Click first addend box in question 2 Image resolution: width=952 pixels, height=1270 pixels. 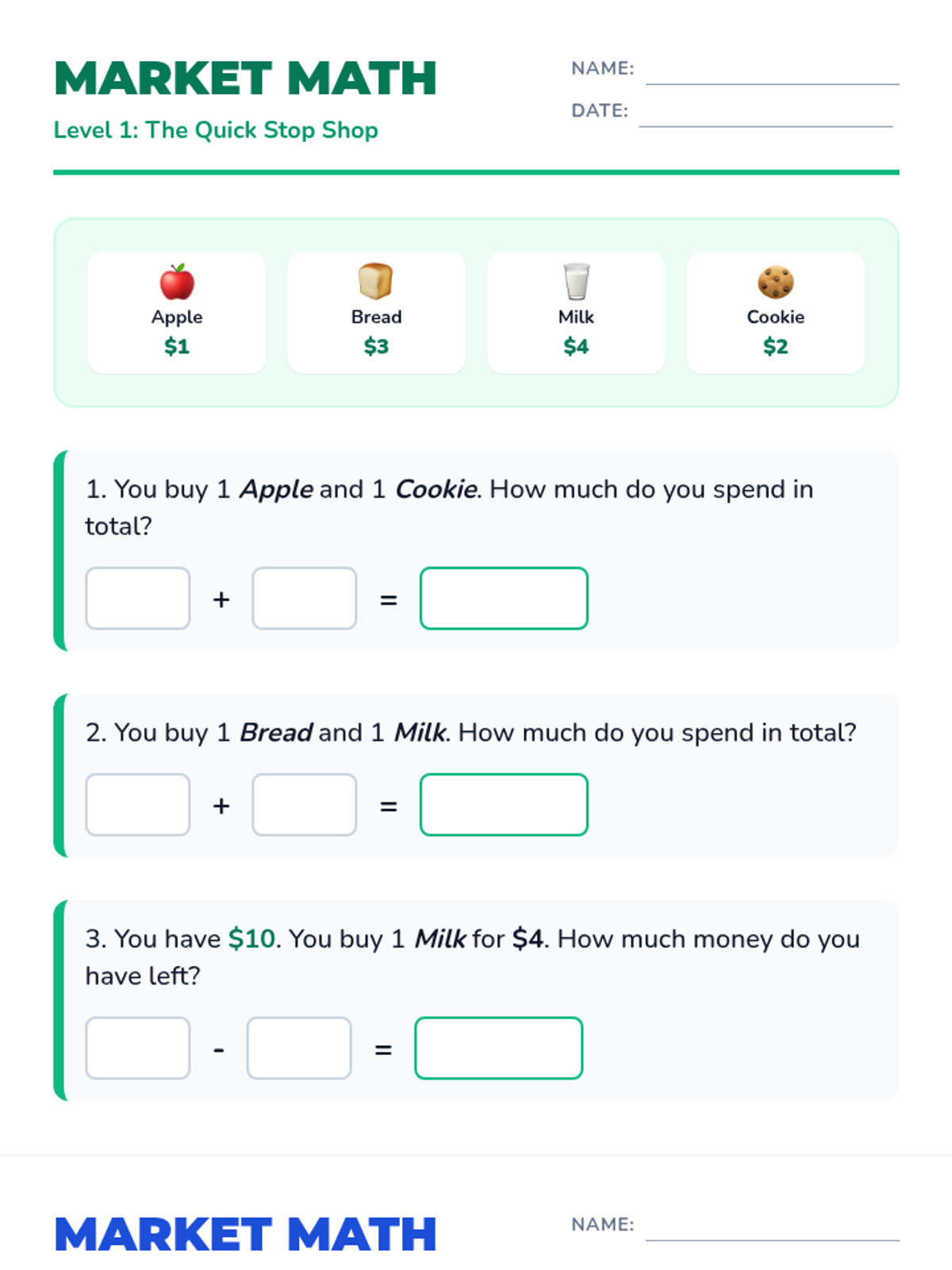pos(138,805)
